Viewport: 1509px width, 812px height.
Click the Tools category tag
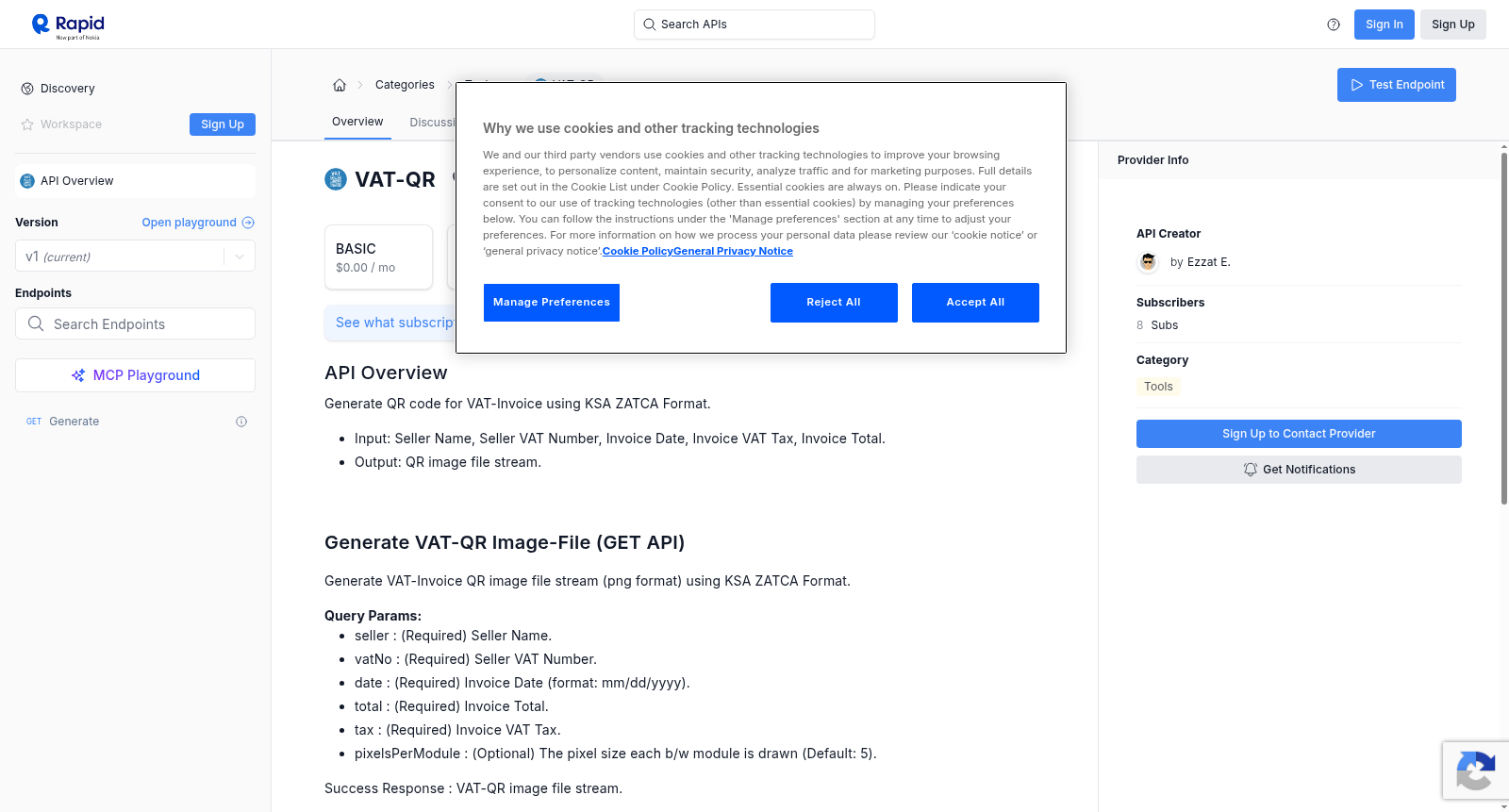[1158, 387]
